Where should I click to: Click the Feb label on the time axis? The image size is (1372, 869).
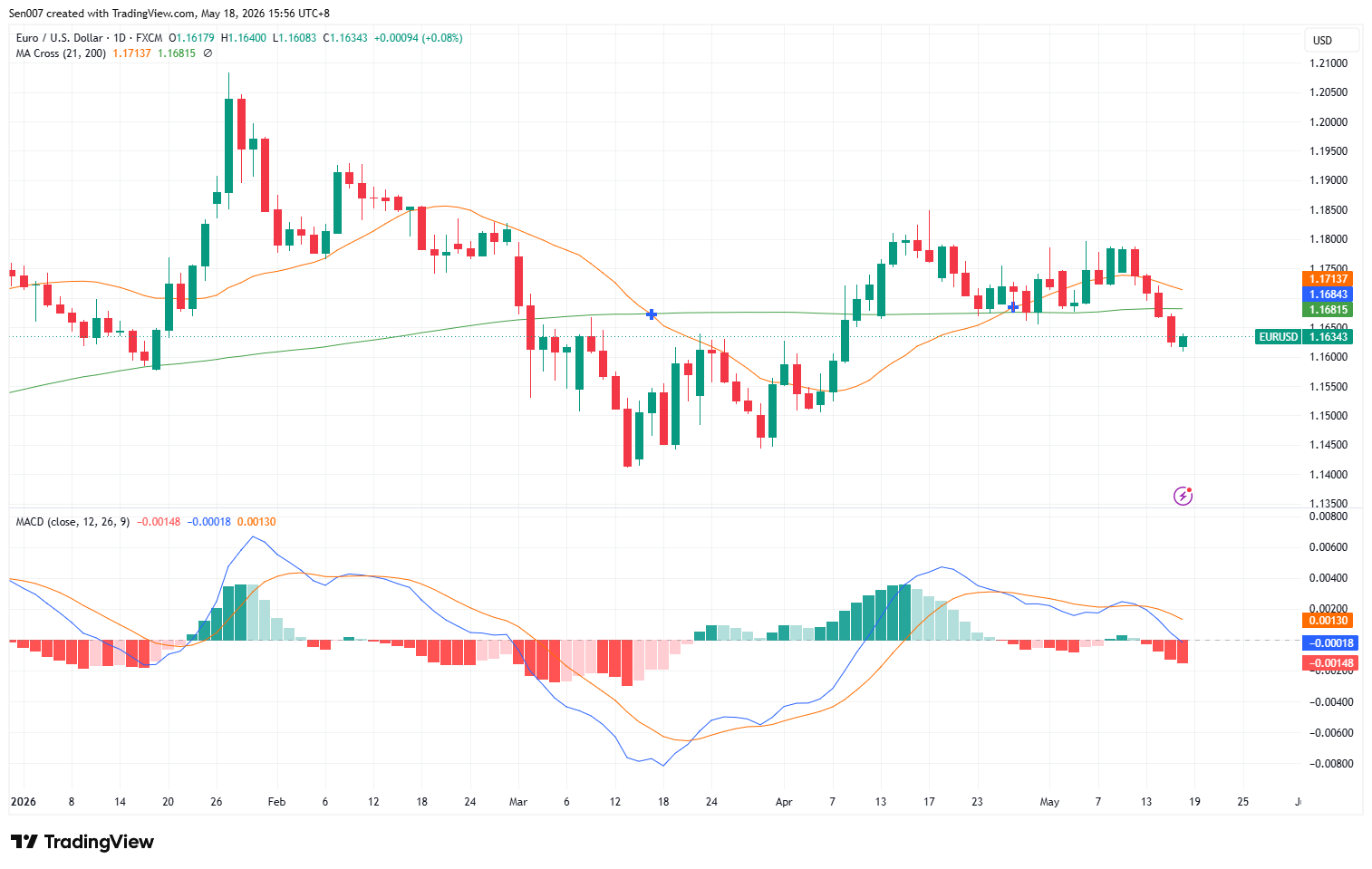[x=276, y=802]
